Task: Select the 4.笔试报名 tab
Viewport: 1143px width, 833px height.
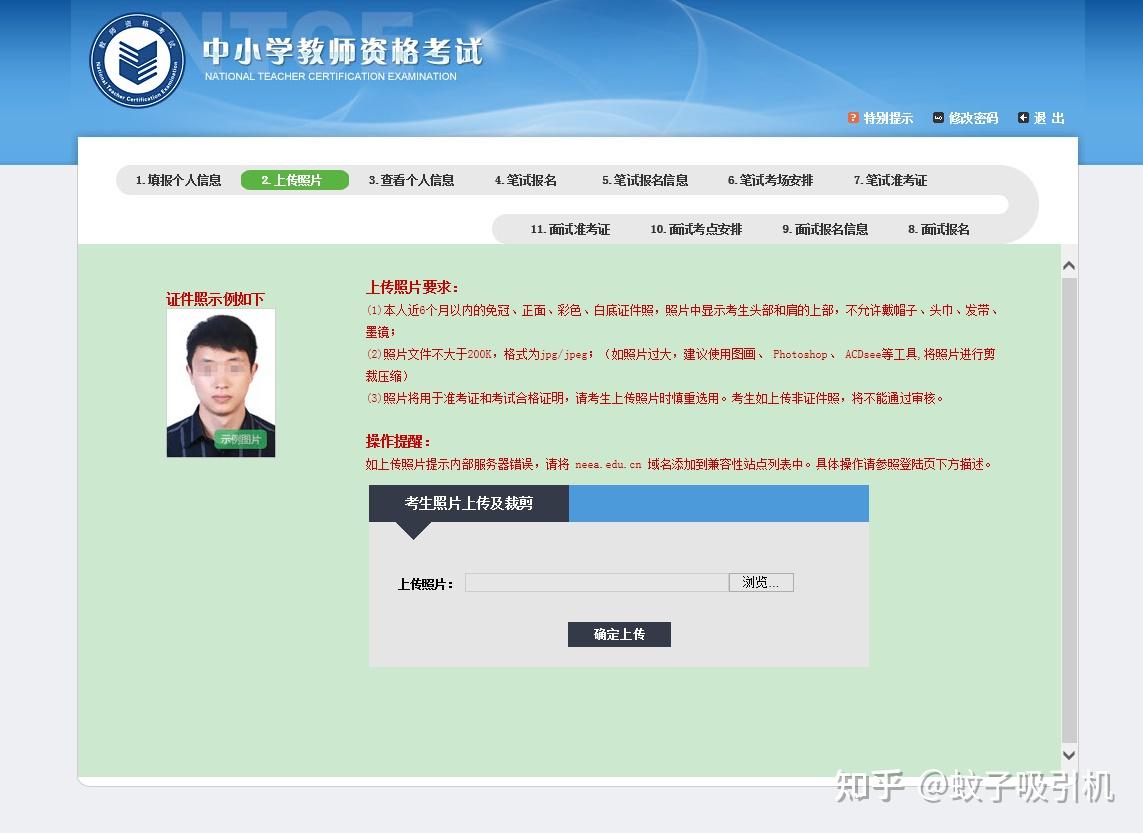Action: coord(528,180)
